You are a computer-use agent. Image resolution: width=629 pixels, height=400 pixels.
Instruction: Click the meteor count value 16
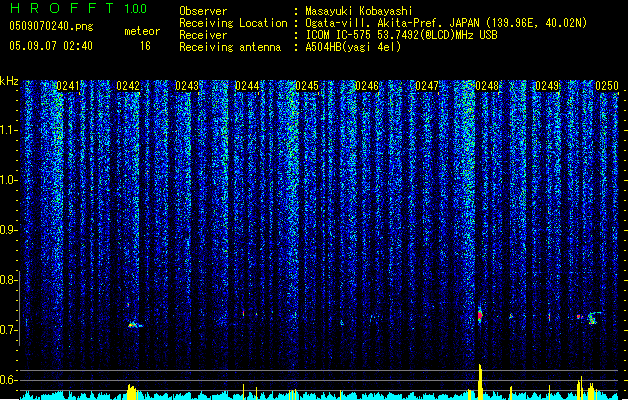[x=145, y=46]
